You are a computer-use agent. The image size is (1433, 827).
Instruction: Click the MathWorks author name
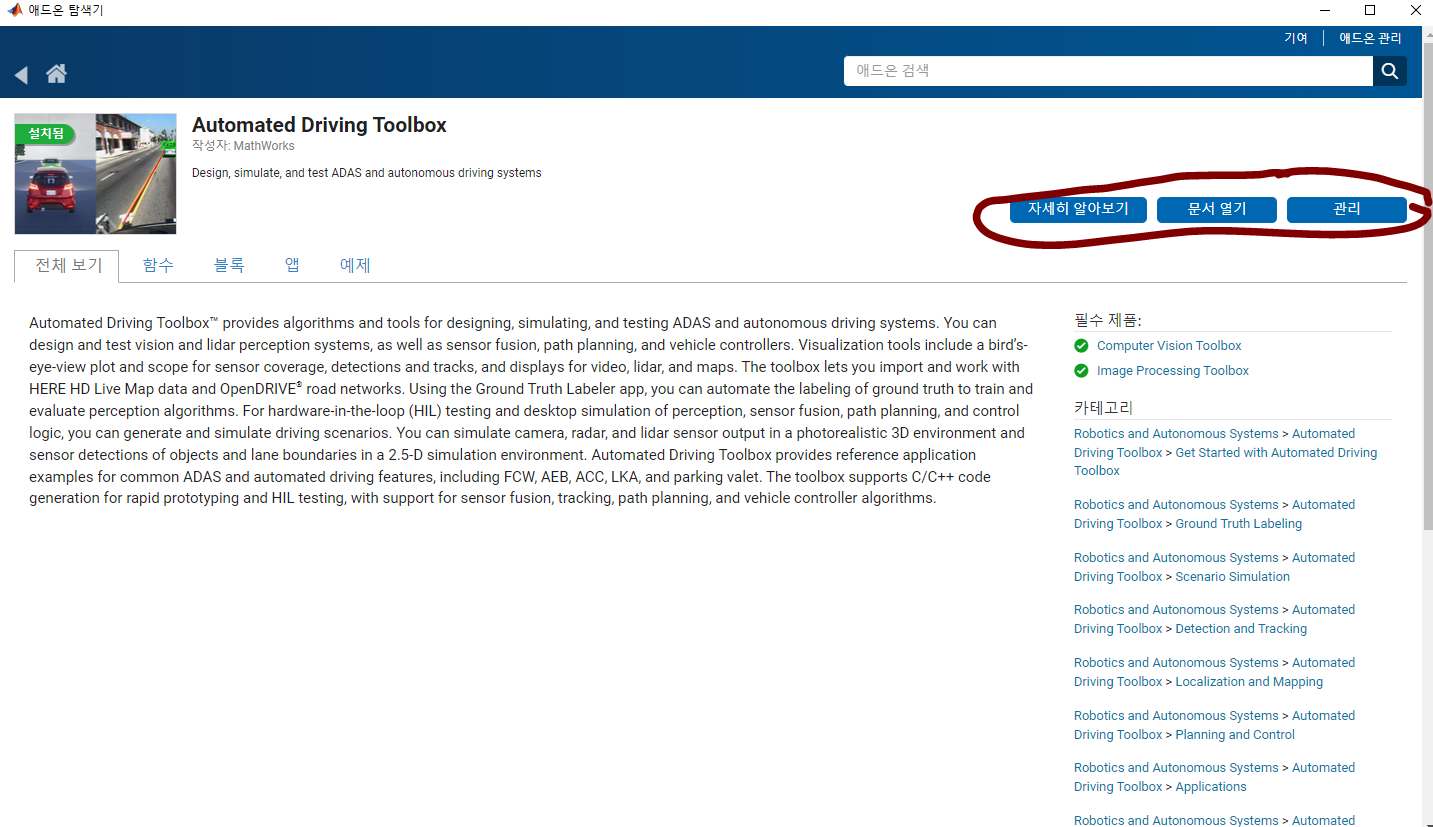pos(264,146)
